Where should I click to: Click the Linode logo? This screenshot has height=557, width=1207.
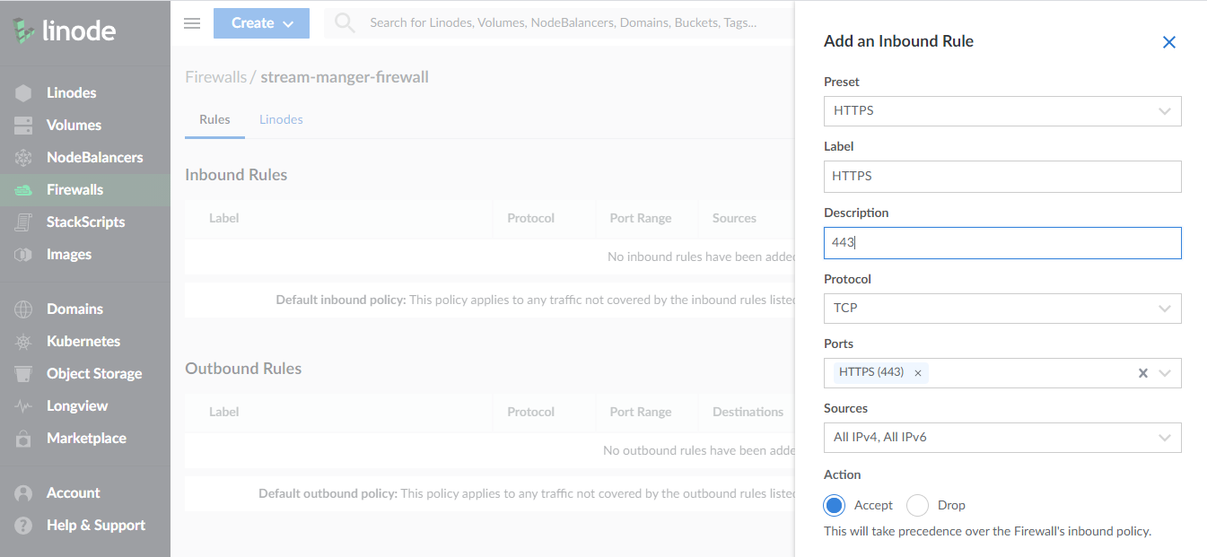coord(64,31)
